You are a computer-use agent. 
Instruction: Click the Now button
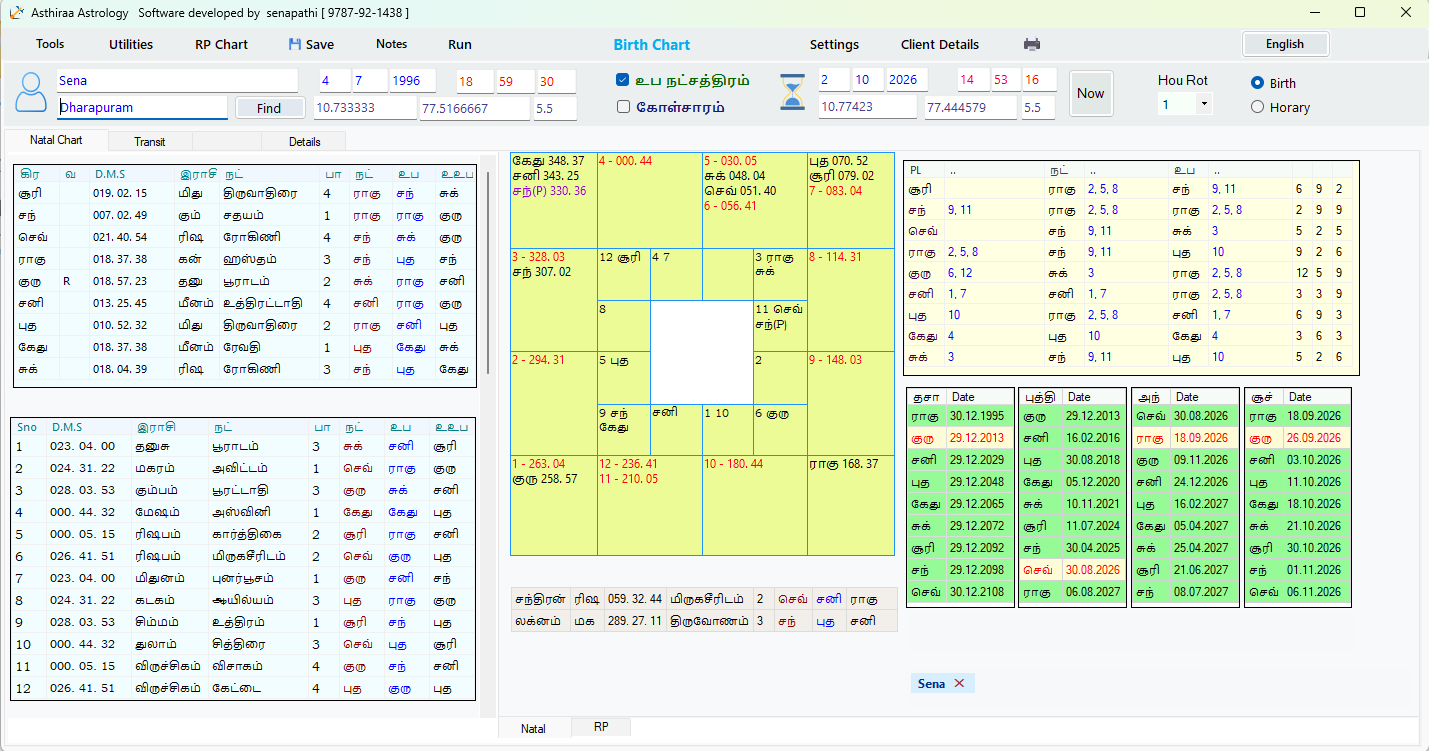[1091, 94]
